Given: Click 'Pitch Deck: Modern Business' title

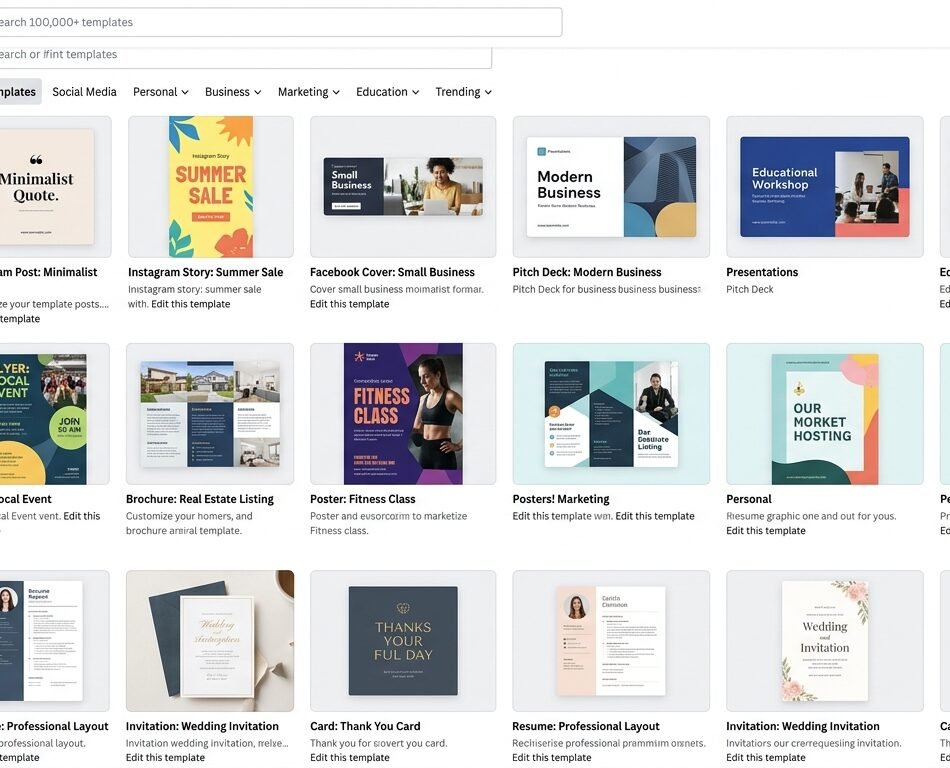Looking at the screenshot, I should point(586,272).
